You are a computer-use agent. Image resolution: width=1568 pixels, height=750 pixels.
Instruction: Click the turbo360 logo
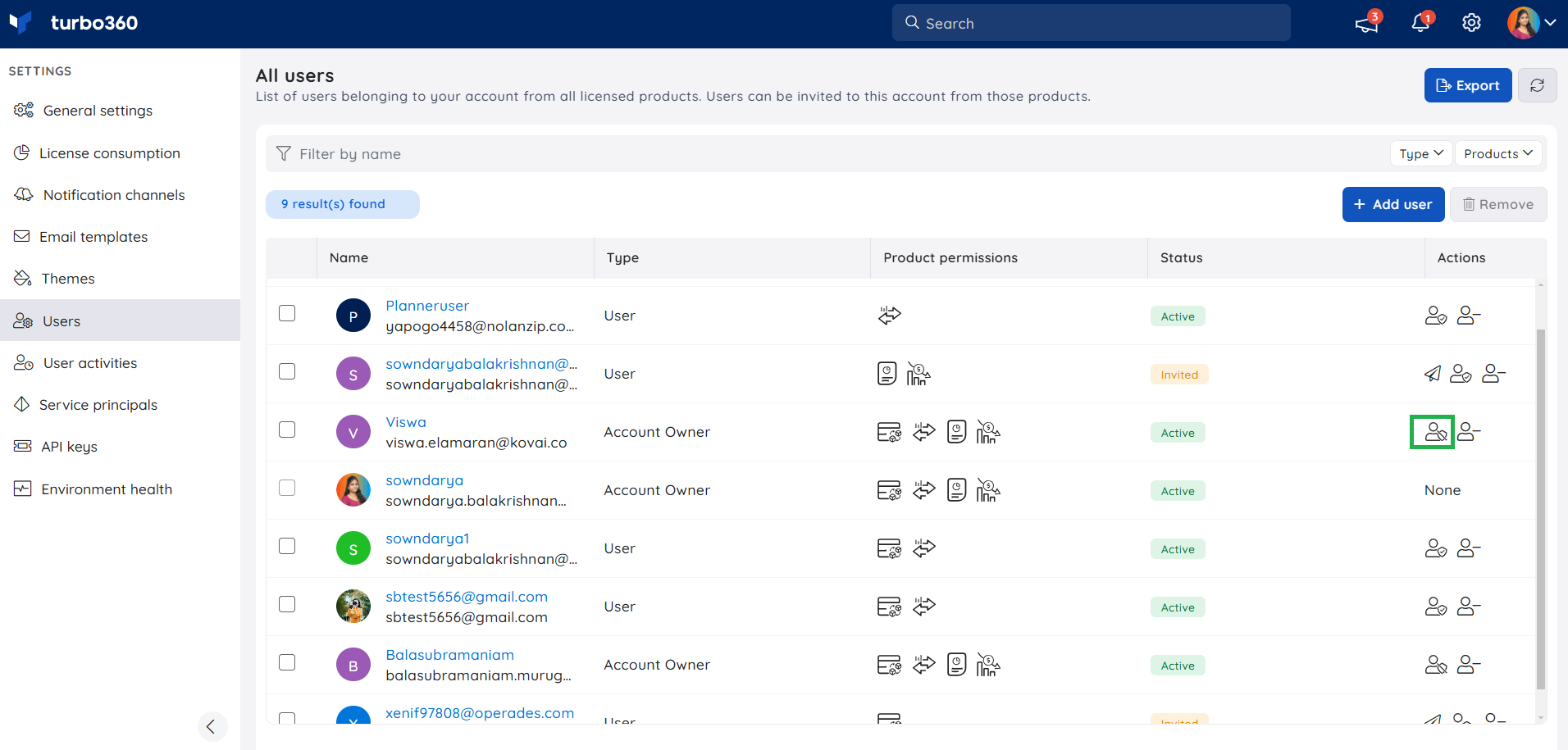click(73, 23)
